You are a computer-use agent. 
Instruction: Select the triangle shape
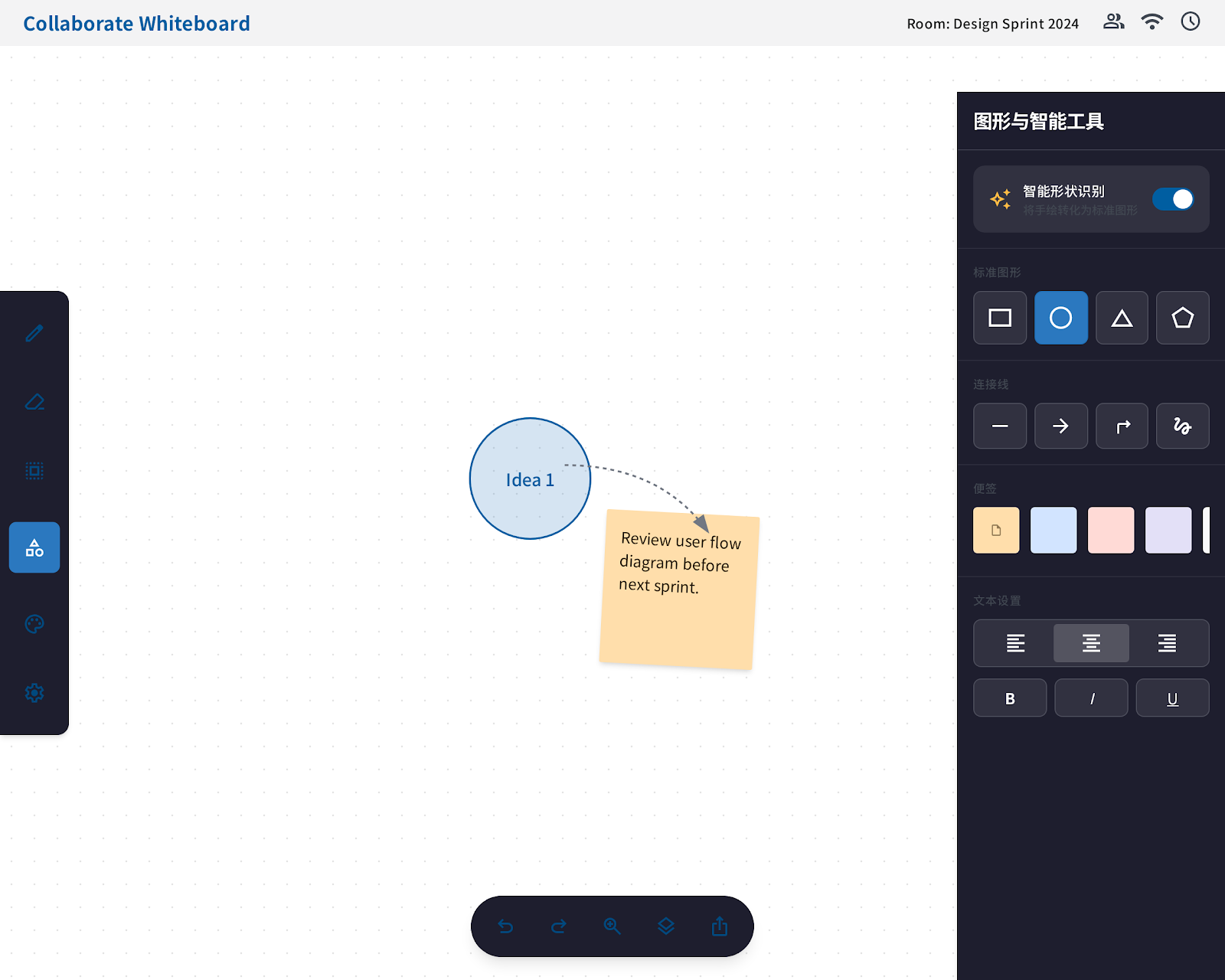[1122, 318]
